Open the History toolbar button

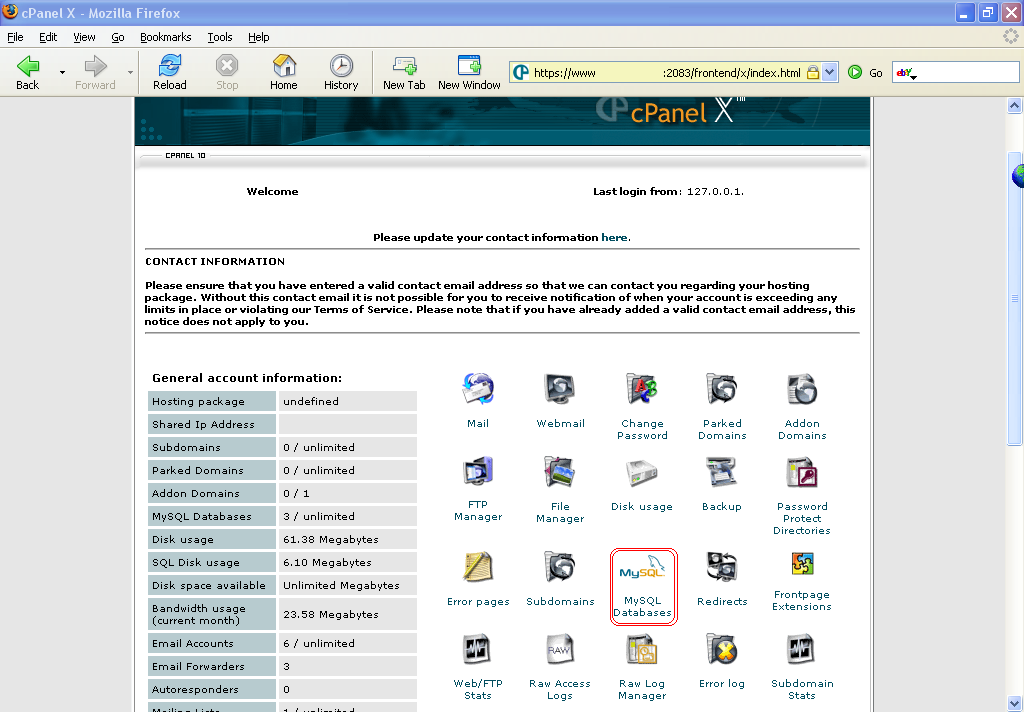coord(341,73)
